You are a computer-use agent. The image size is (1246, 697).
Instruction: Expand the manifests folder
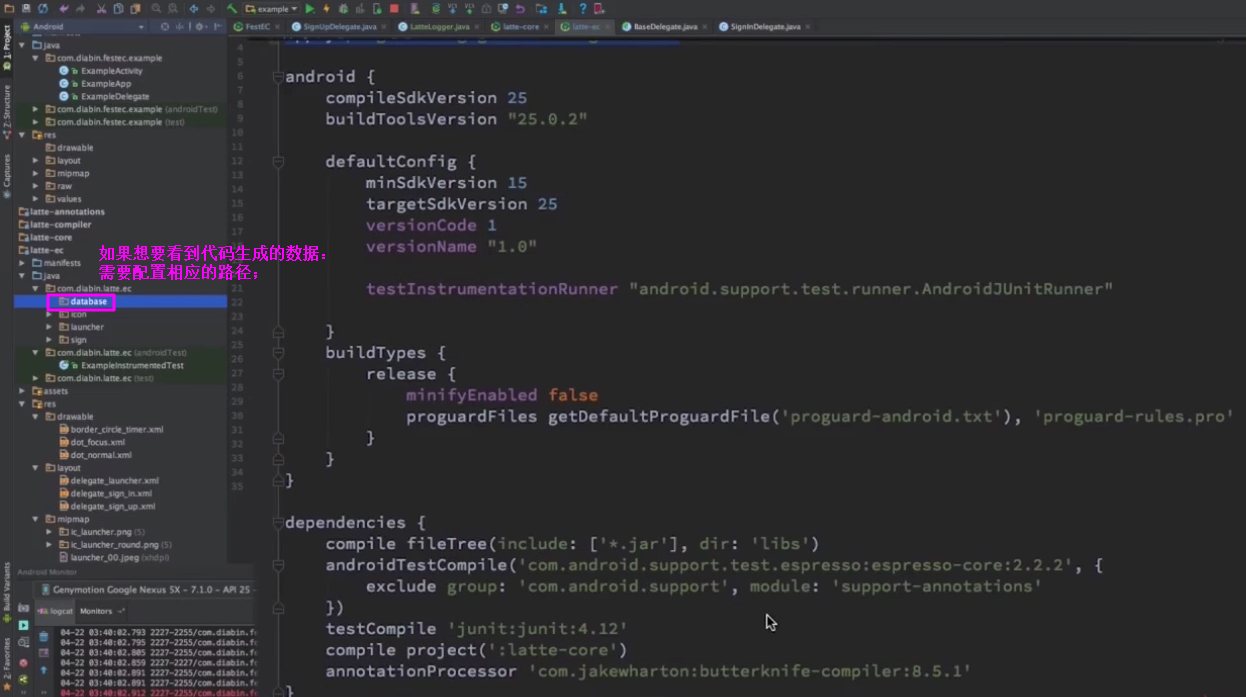click(23, 263)
